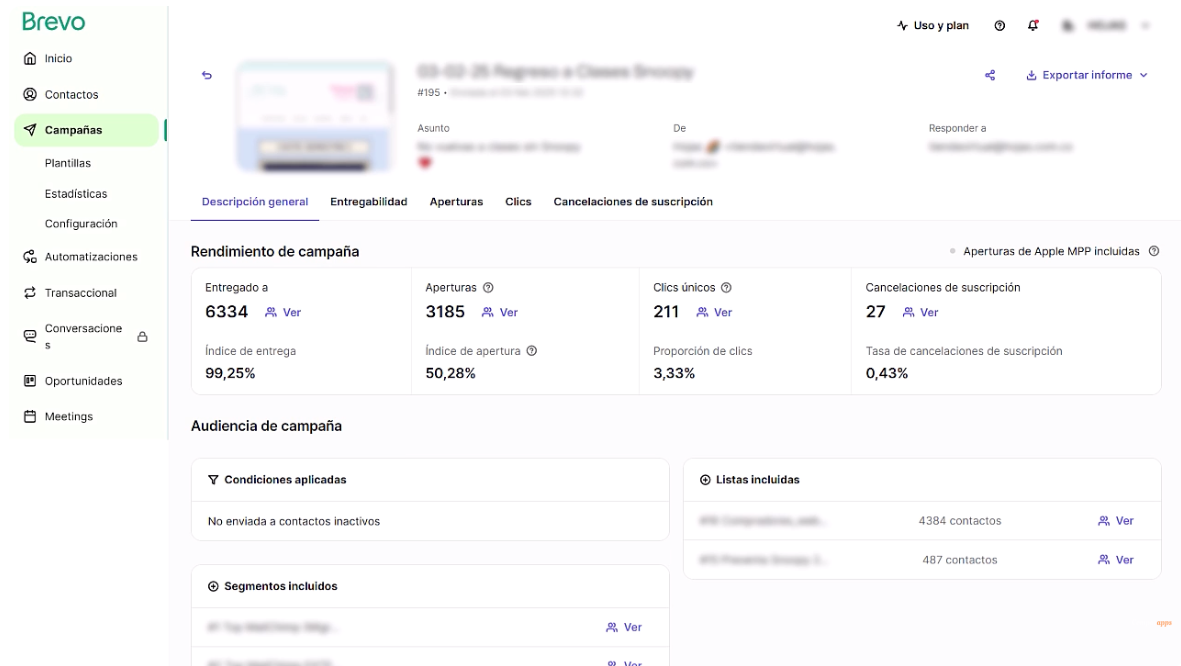The height and width of the screenshot is (666, 1181).
Task: Click plus icon beside Listas incluidas
Action: coord(705,480)
